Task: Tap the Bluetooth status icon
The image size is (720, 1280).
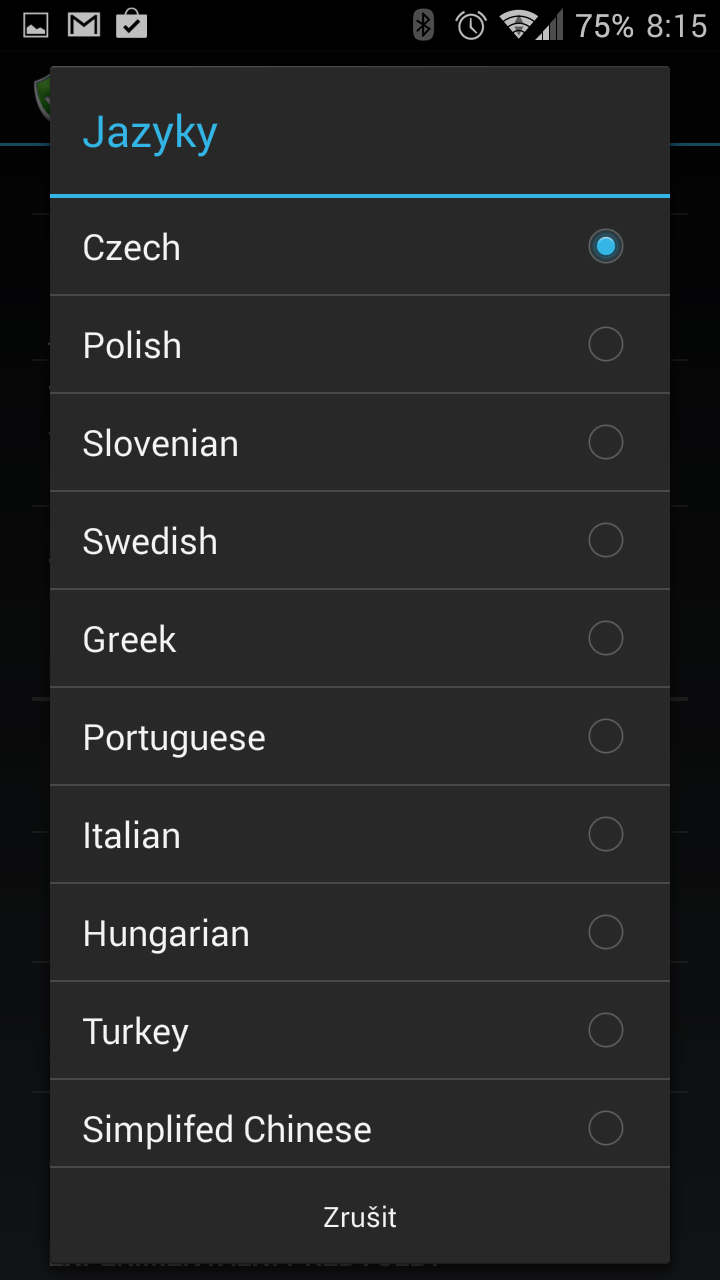Action: 423,25
